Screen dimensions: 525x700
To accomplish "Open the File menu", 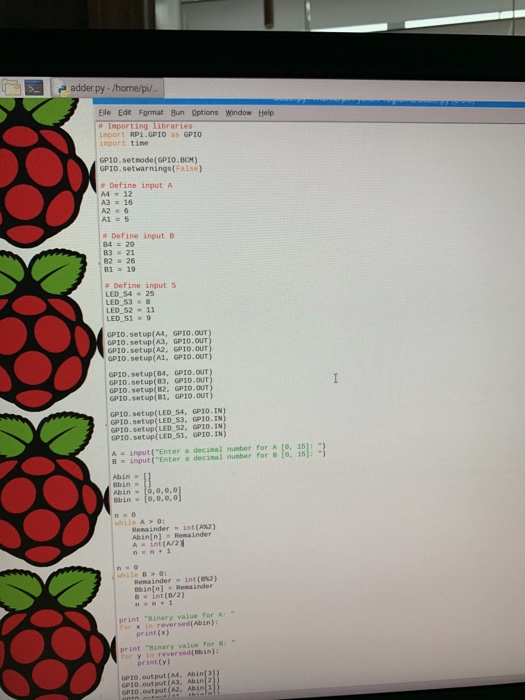I will (104, 112).
